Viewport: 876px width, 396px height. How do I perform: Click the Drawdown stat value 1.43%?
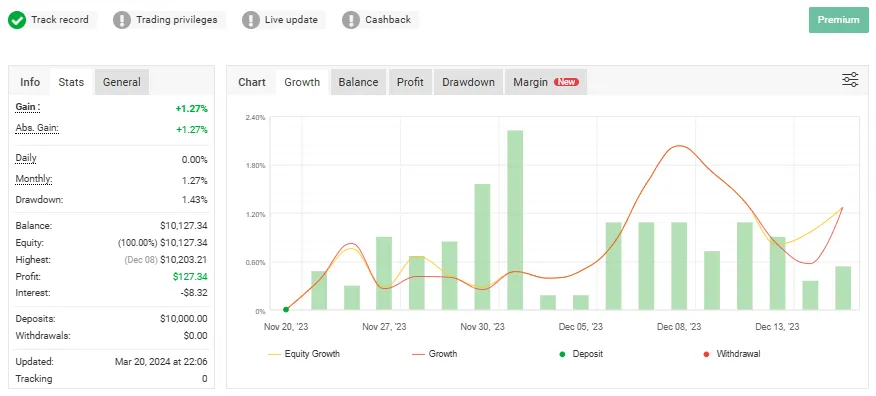(x=194, y=200)
